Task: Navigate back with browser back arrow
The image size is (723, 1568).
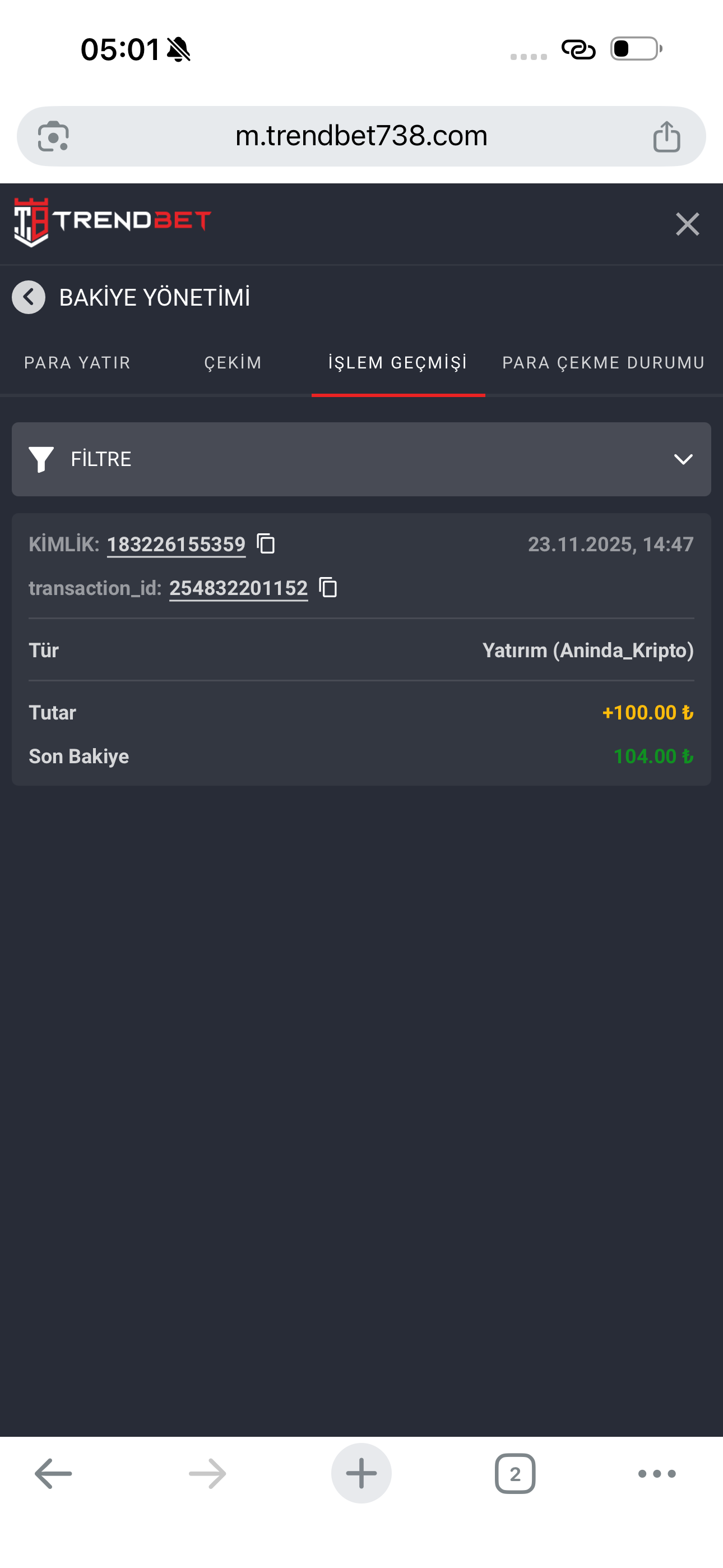Action: pyautogui.click(x=54, y=1474)
